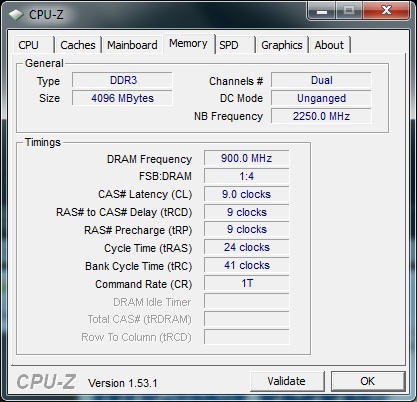Click the maximize button in title bar

(x=349, y=10)
